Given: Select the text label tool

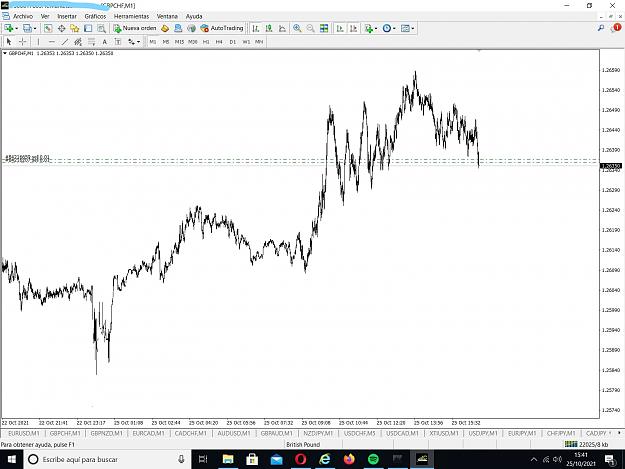Looking at the screenshot, I should tap(118, 41).
